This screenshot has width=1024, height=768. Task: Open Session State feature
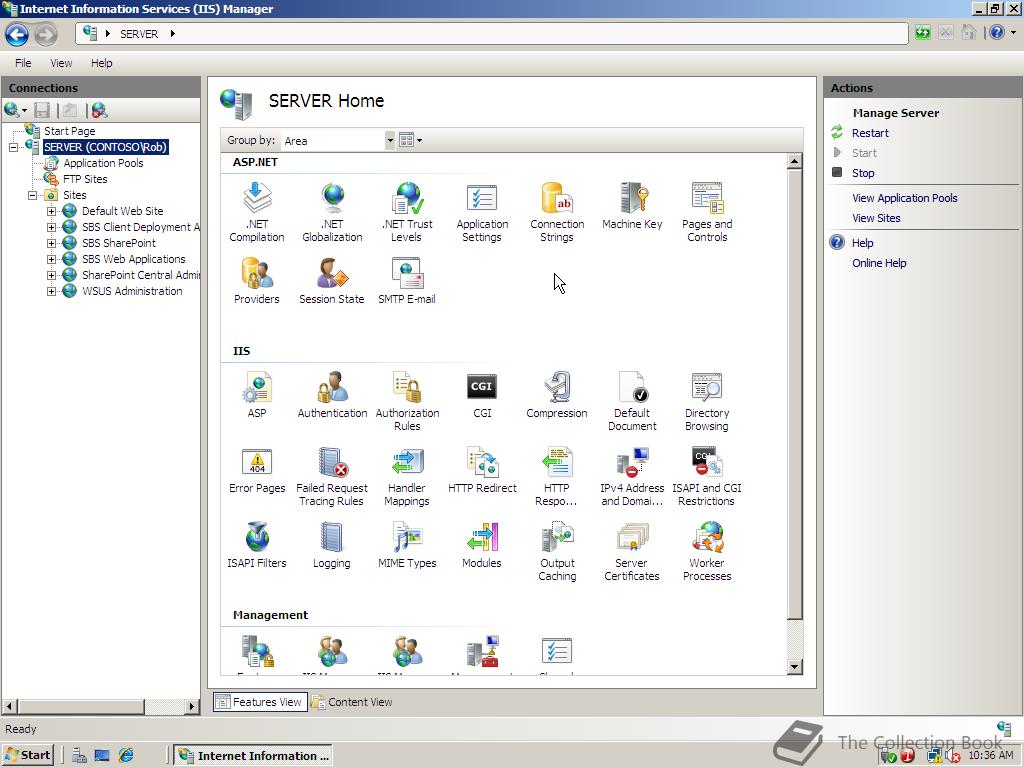pyautogui.click(x=332, y=281)
